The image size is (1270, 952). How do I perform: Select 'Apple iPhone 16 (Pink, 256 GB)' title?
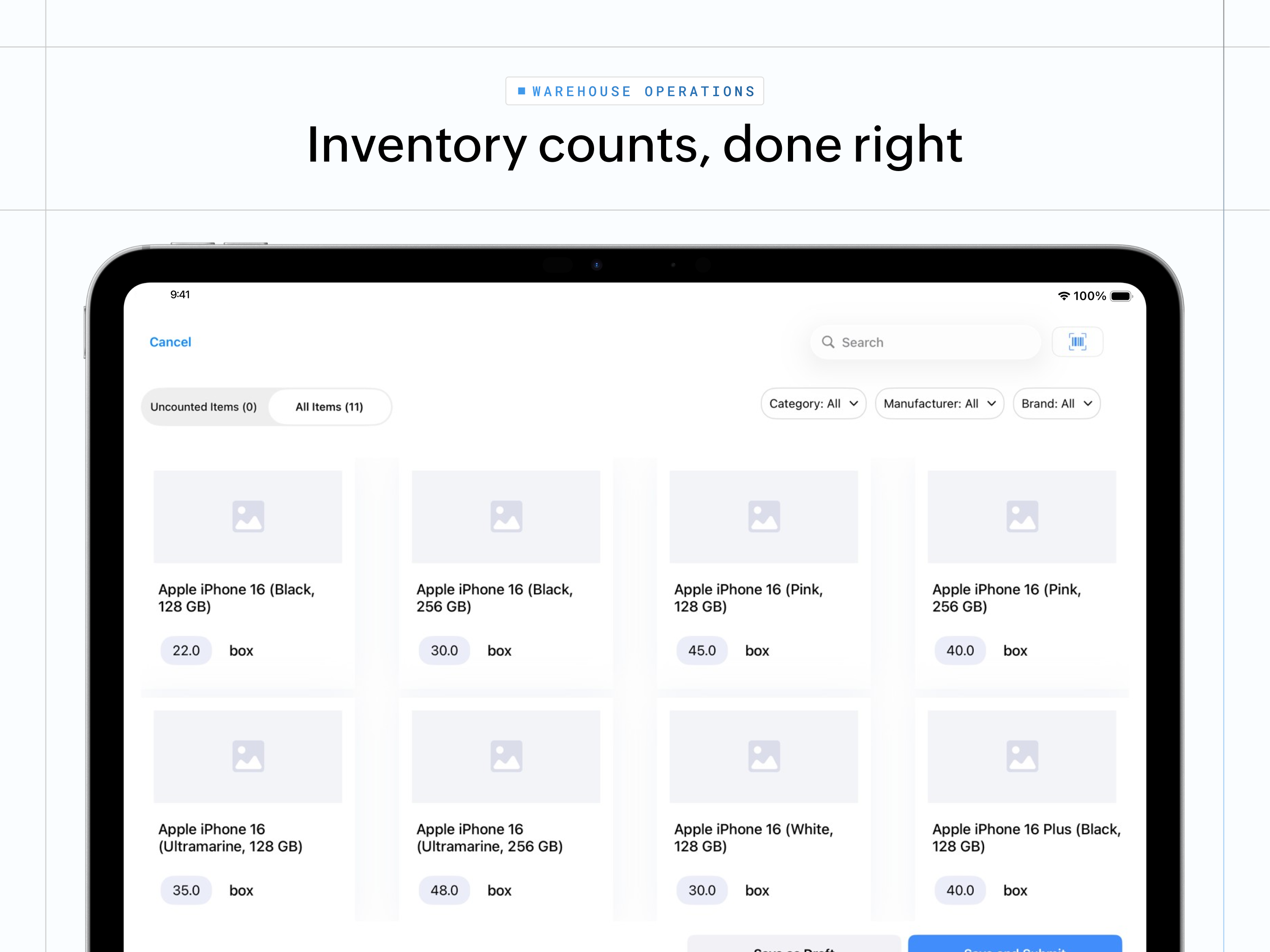(x=1006, y=598)
